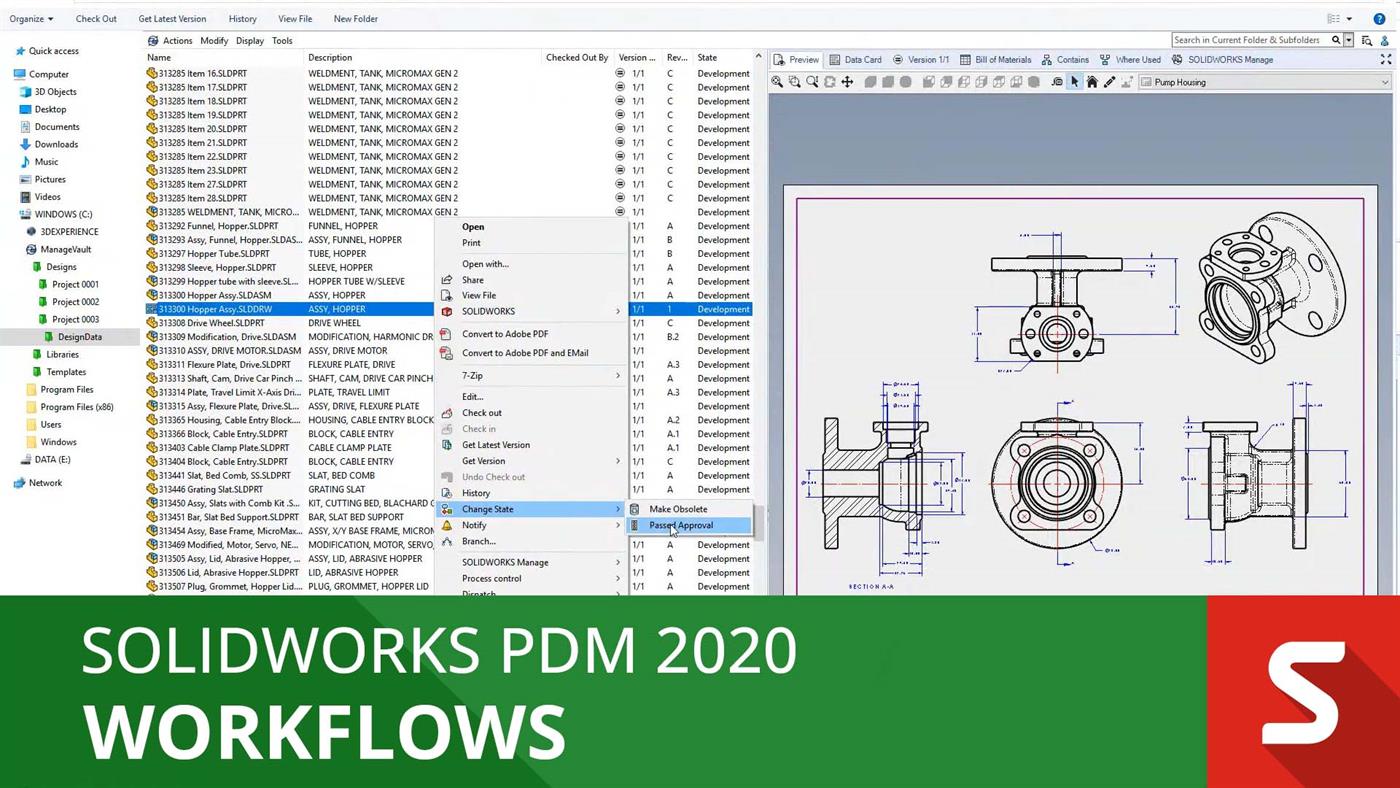Image resolution: width=1400 pixels, height=788 pixels.
Task: Select the Pan tool above the drawing preview
Action: click(x=847, y=82)
